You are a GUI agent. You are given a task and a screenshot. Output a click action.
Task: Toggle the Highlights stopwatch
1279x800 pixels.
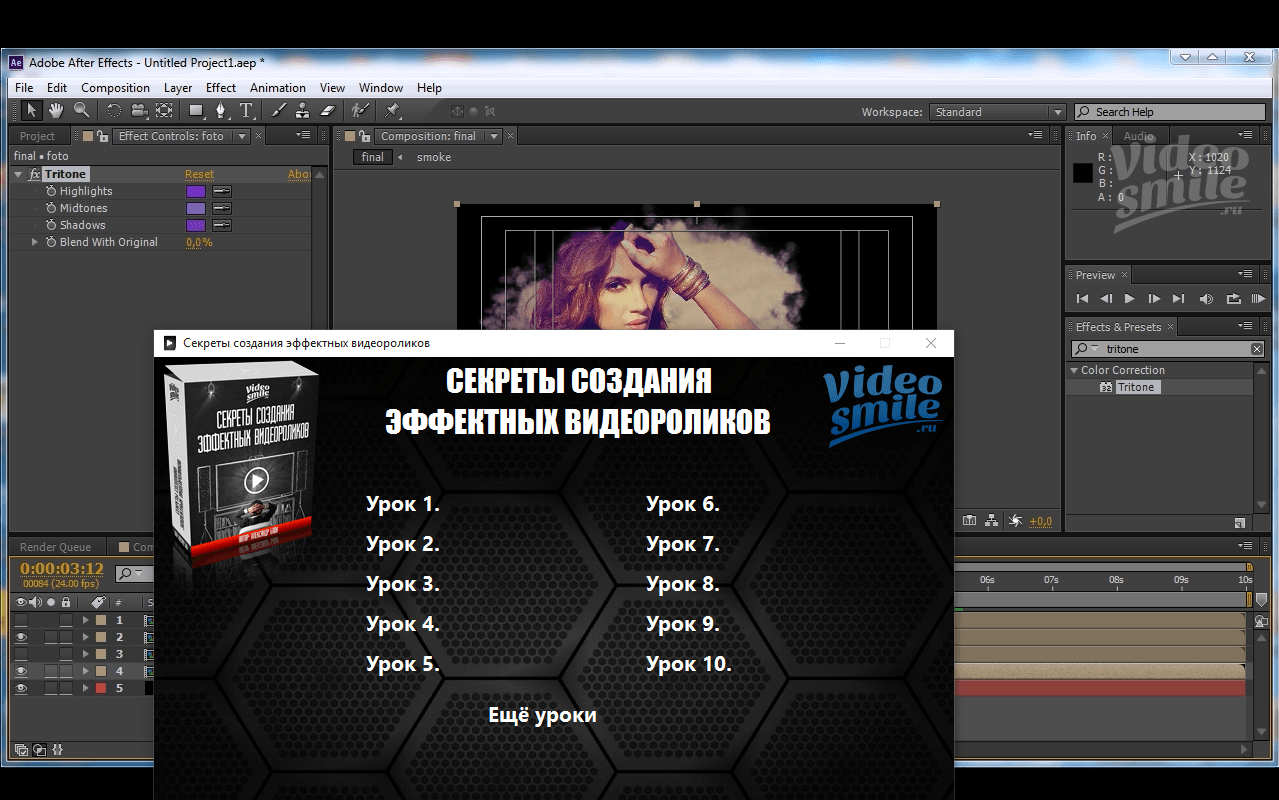51,191
